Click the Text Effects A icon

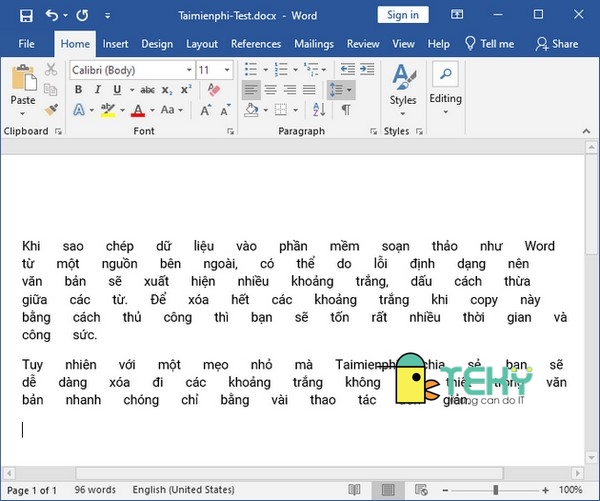tap(79, 110)
